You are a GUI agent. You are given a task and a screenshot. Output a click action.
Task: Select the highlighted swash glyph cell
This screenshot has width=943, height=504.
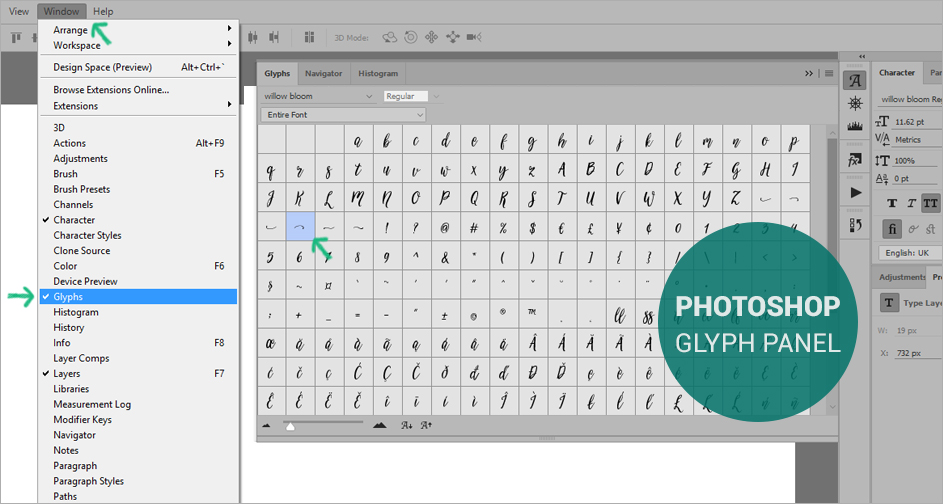299,227
